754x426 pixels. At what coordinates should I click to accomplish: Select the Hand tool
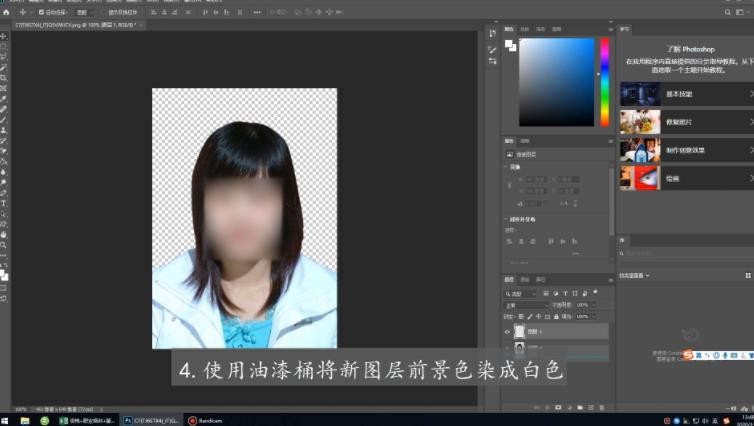(3, 235)
